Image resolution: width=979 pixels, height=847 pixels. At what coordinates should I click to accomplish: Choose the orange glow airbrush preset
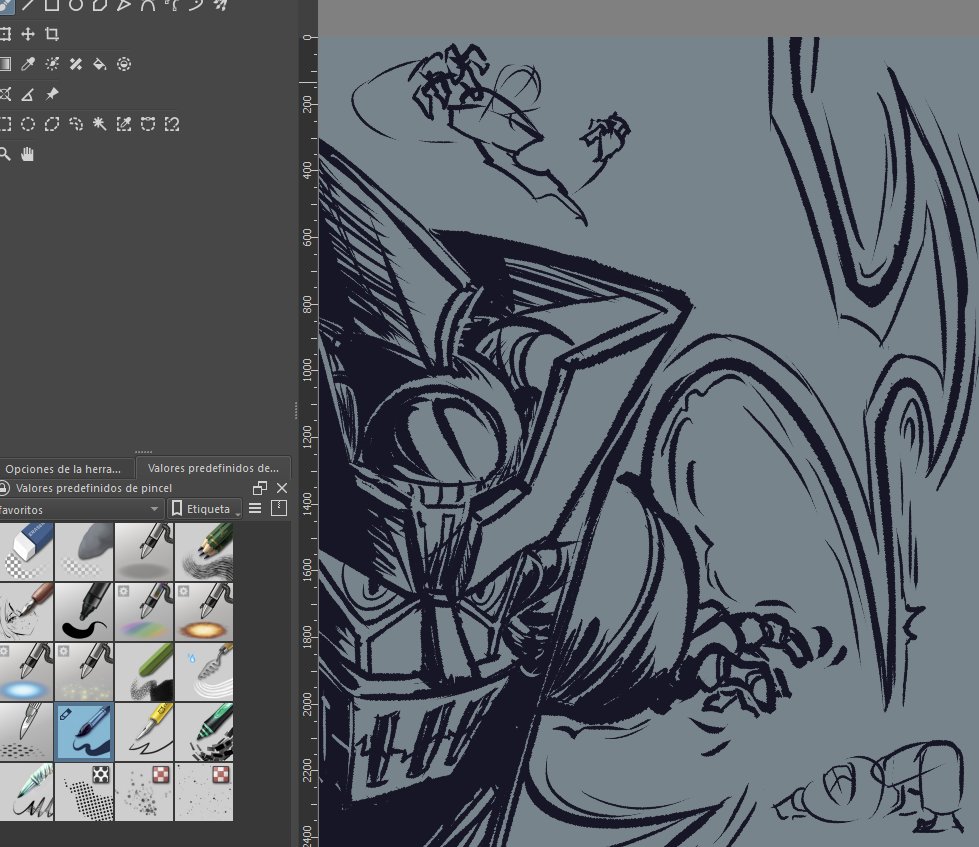(x=204, y=612)
